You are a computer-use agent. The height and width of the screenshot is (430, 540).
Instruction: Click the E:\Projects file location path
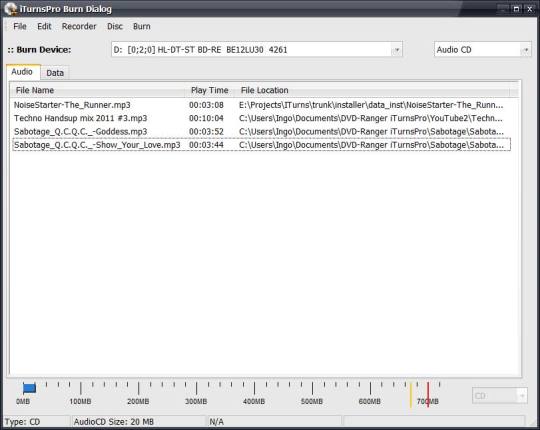coord(371,105)
